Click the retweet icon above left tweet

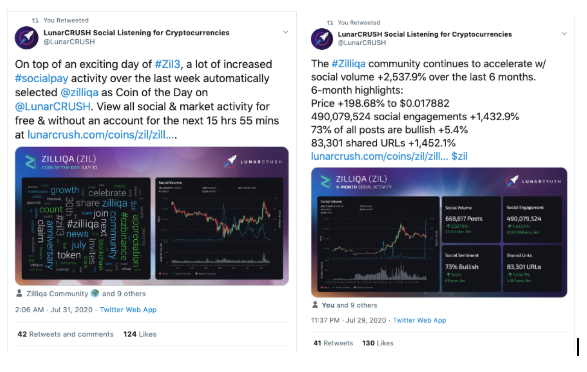(35, 20)
